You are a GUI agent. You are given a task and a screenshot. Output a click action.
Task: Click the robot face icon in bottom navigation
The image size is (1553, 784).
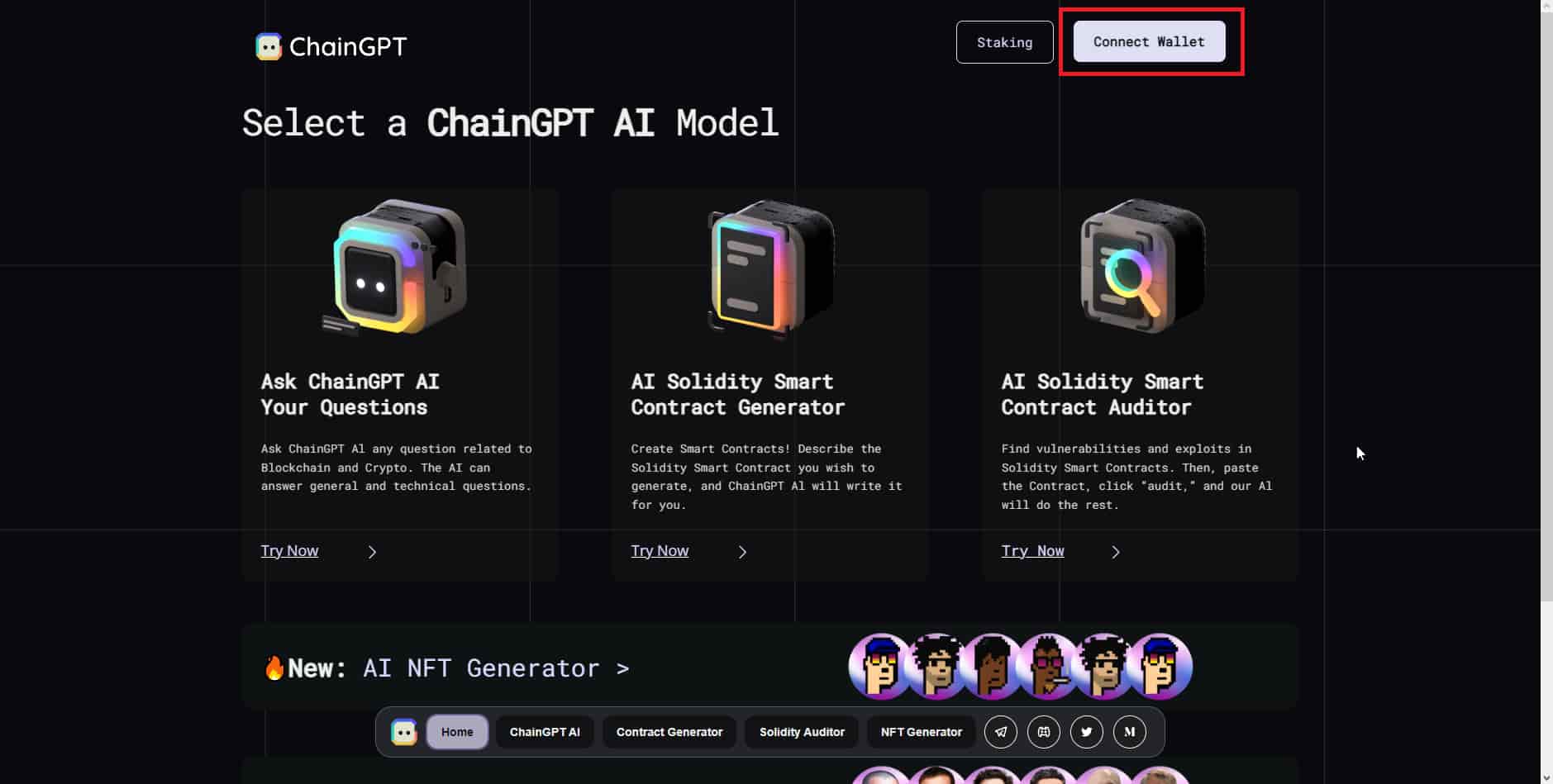403,732
